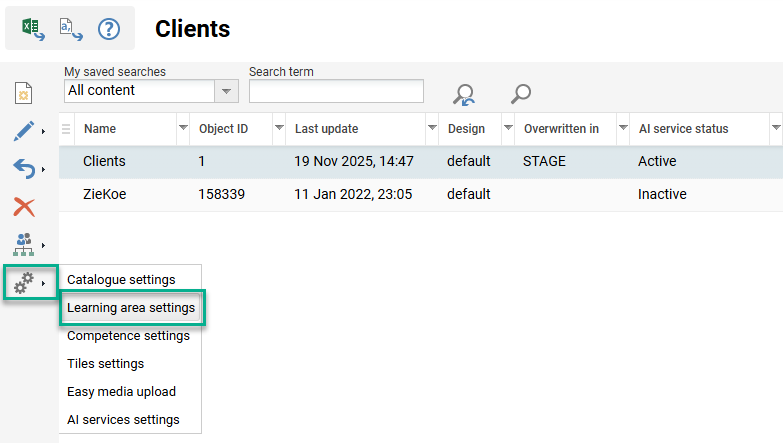Open the user hierarchy icon
This screenshot has width=783, height=443.
23,245
